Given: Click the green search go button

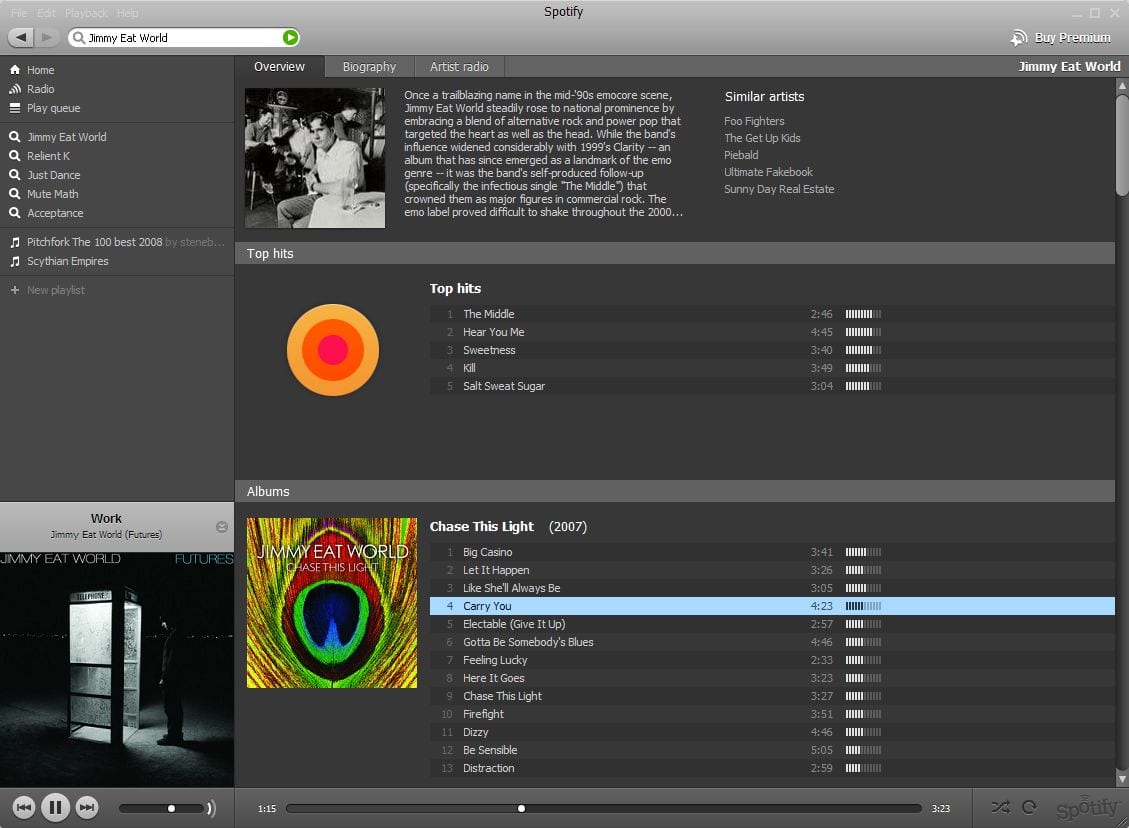Looking at the screenshot, I should point(290,38).
